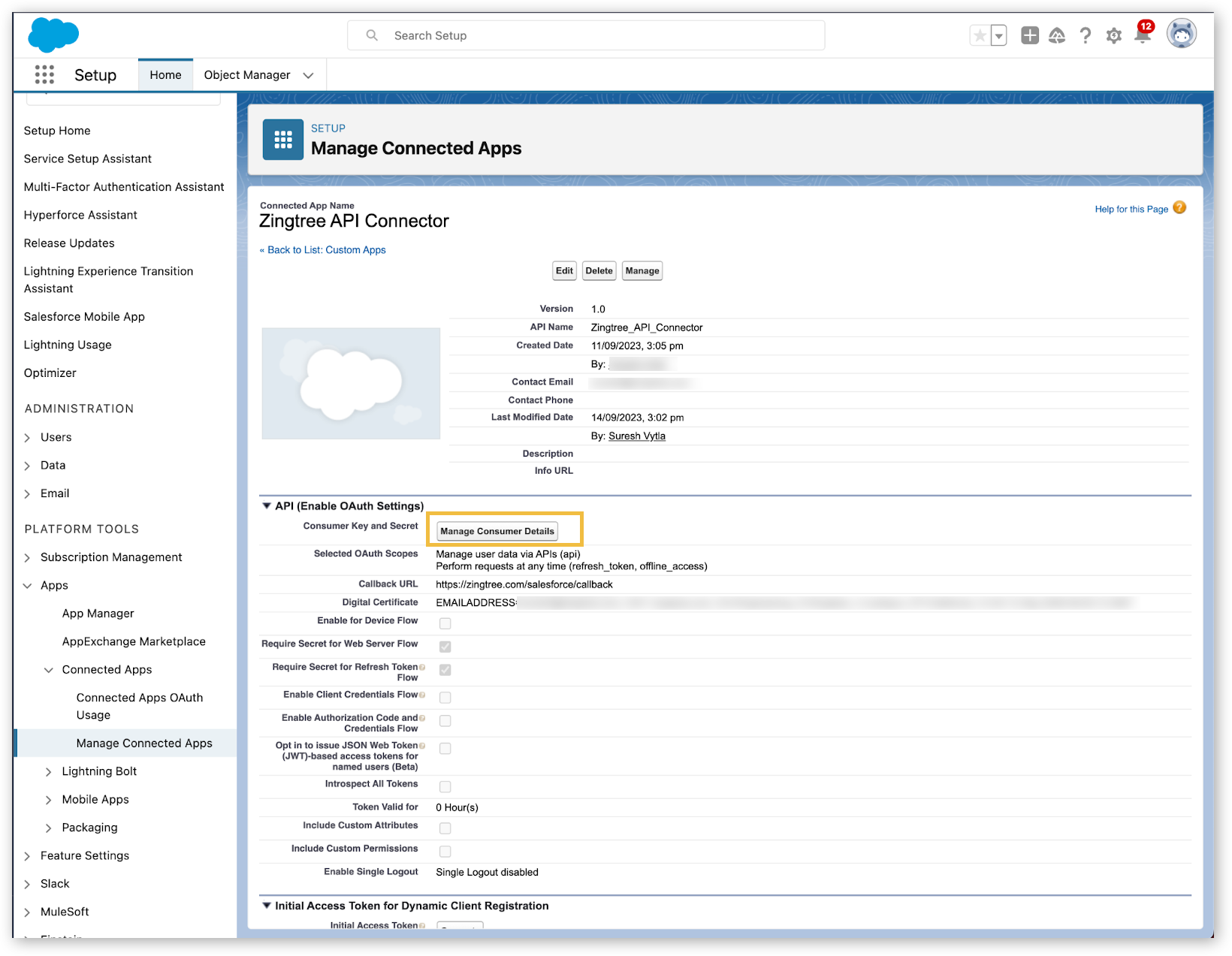The width and height of the screenshot is (1232, 956).
Task: Click Manage Consumer Details button
Action: [x=497, y=531]
